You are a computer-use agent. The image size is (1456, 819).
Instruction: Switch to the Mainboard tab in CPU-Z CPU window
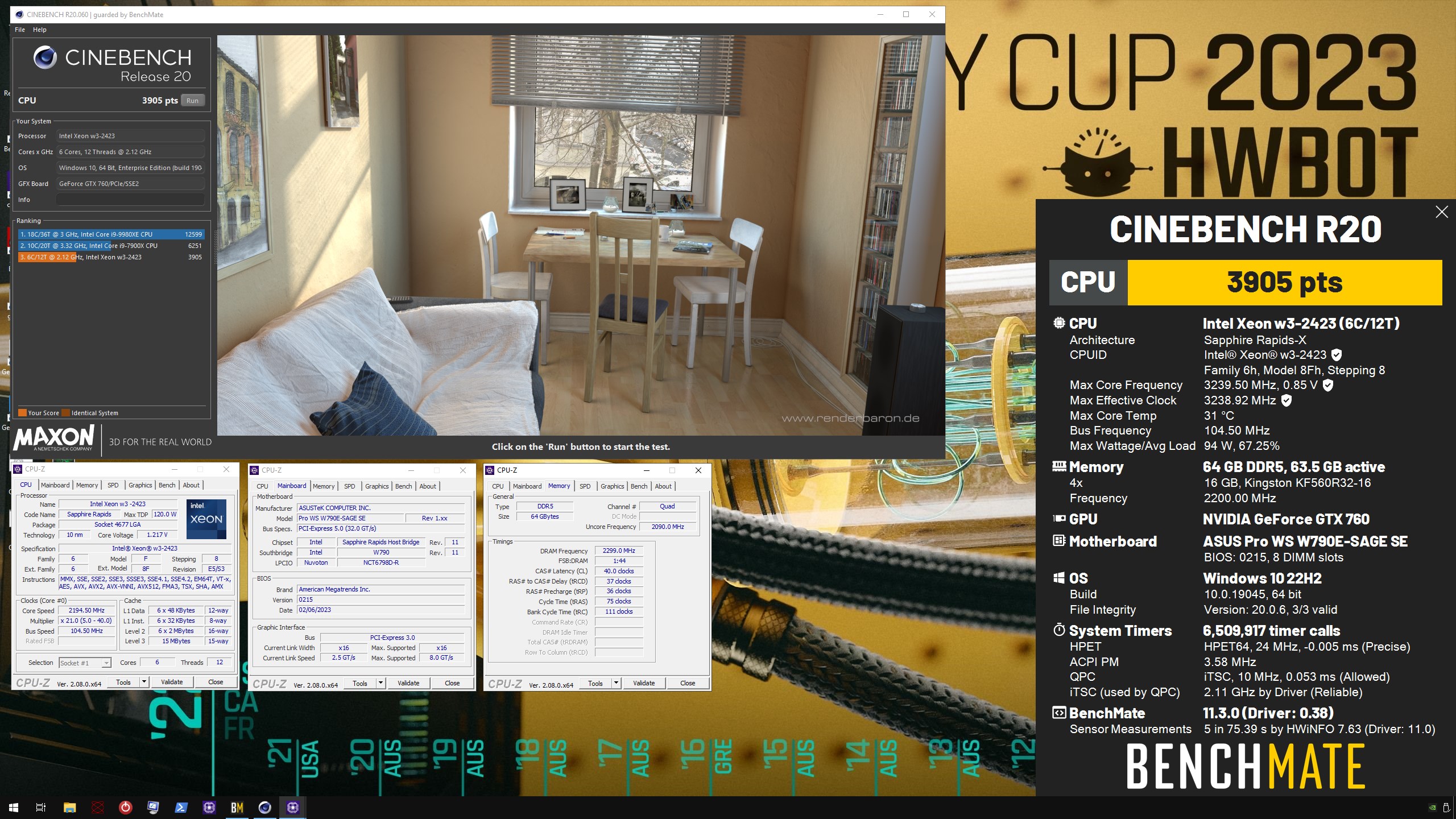pyautogui.click(x=55, y=485)
